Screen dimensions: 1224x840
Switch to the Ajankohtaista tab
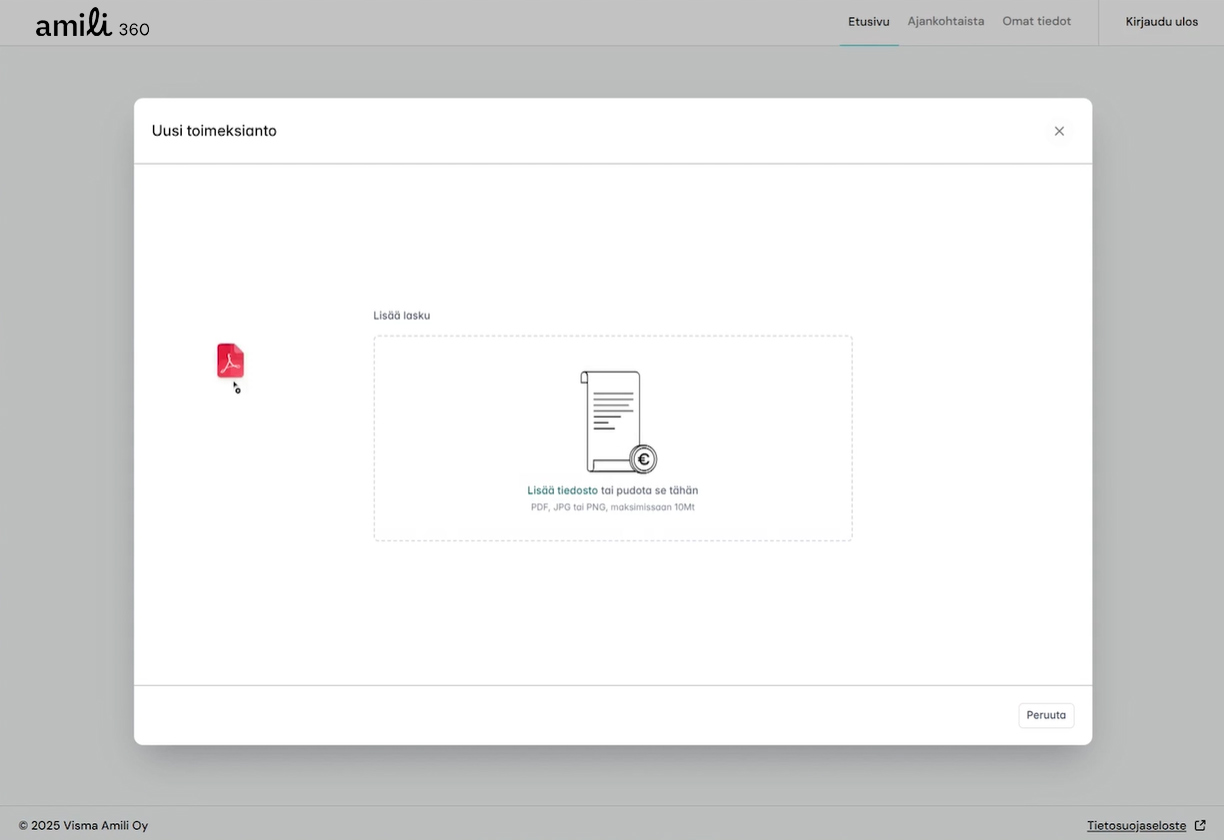click(945, 21)
